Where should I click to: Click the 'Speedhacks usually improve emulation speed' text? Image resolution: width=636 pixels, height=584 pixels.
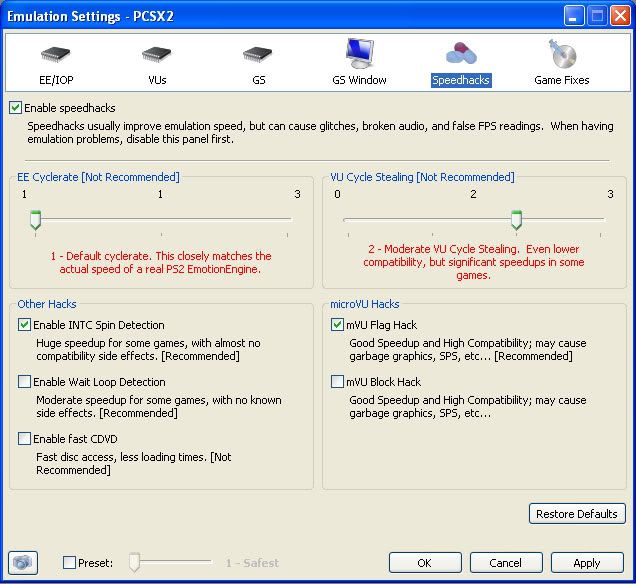[320, 132]
